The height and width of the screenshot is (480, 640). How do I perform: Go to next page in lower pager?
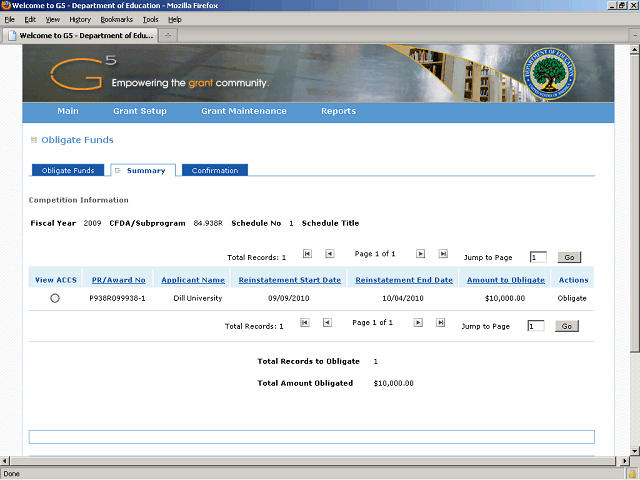pos(418,323)
